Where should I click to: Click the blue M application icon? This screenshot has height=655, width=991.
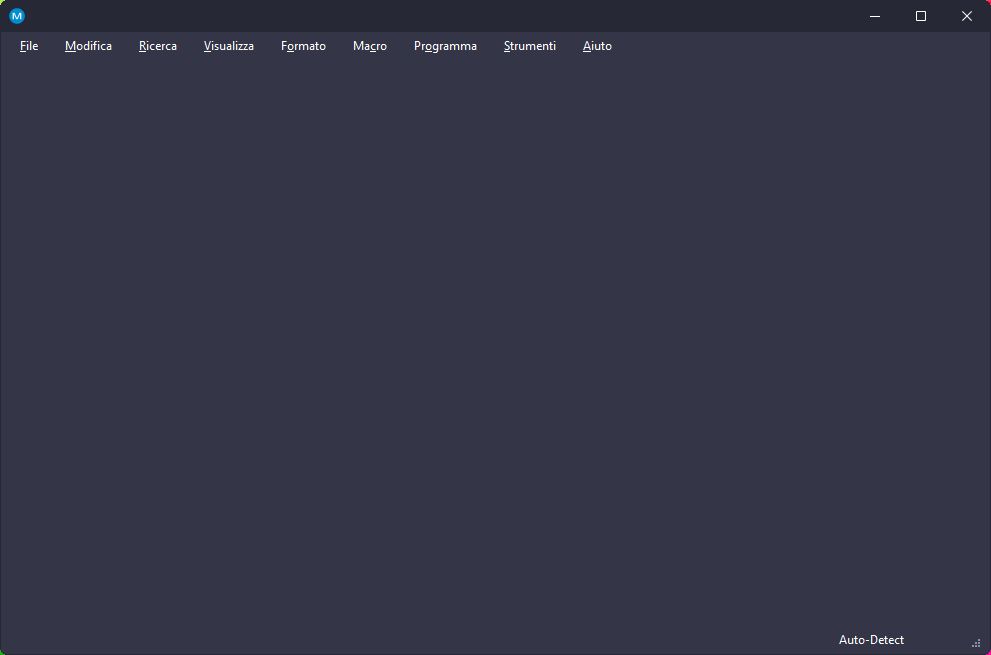17,16
